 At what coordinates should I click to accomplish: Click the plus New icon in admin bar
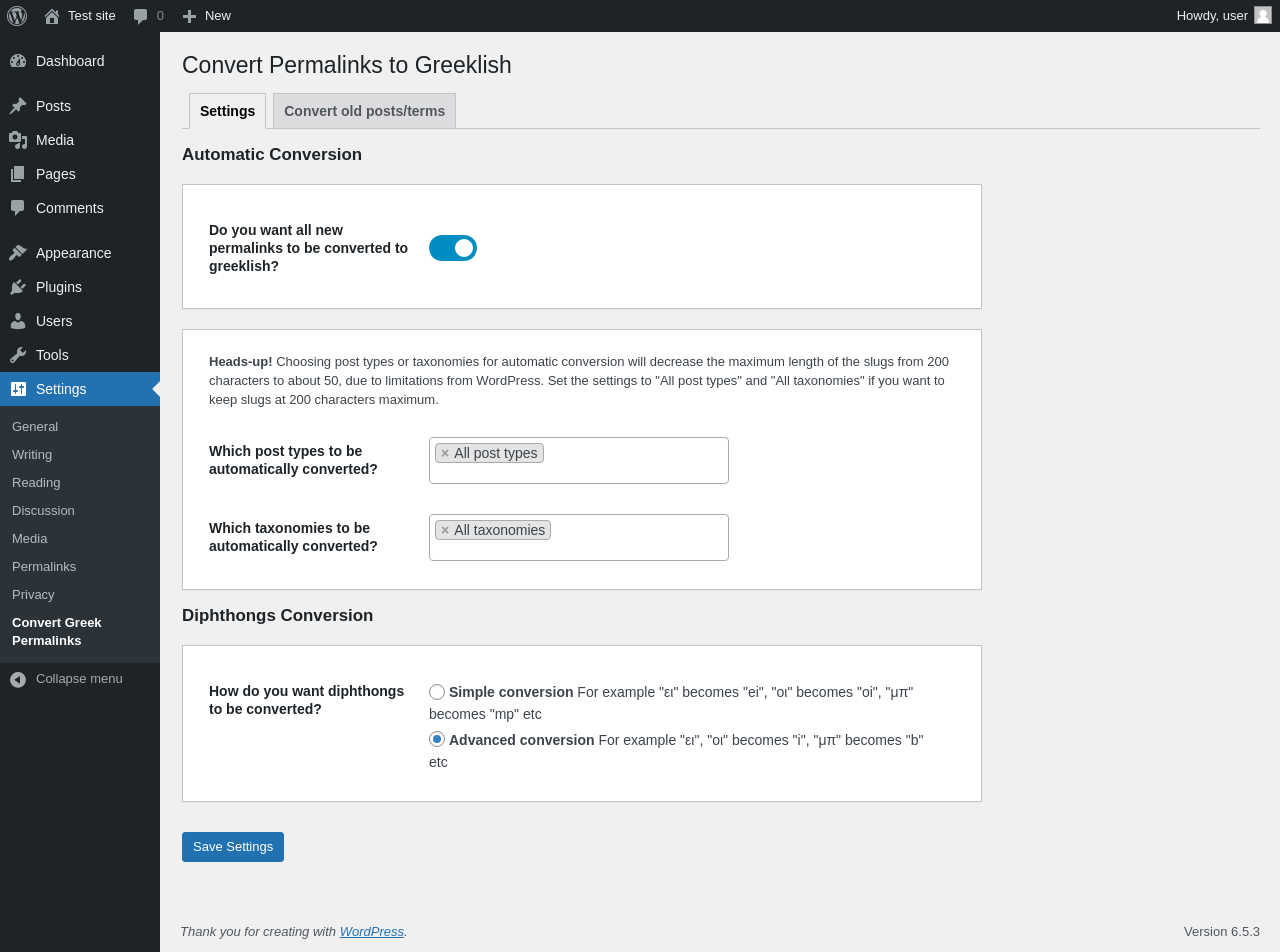pyautogui.click(x=189, y=16)
